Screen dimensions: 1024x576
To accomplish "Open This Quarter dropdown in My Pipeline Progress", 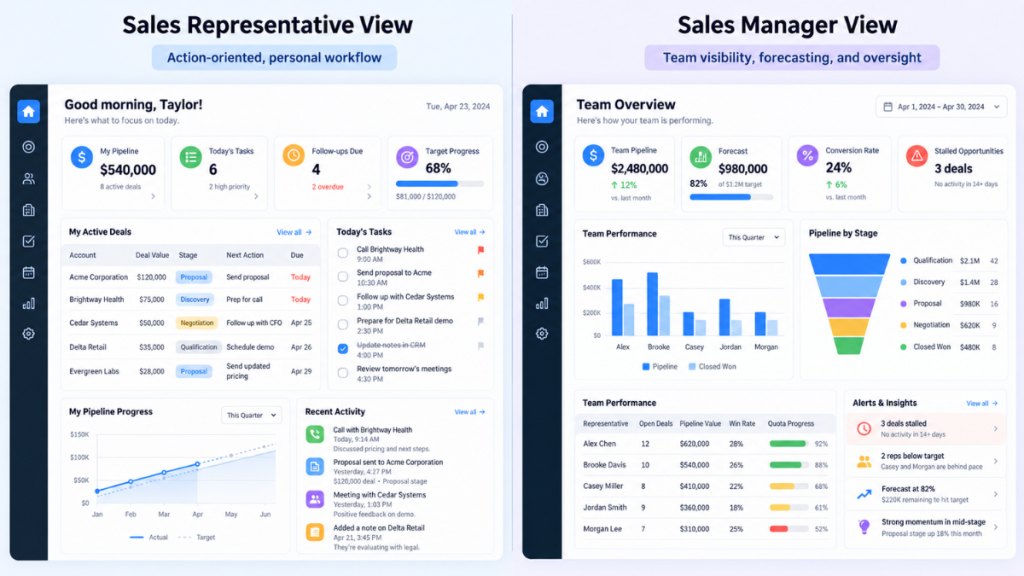I will 251,415.
